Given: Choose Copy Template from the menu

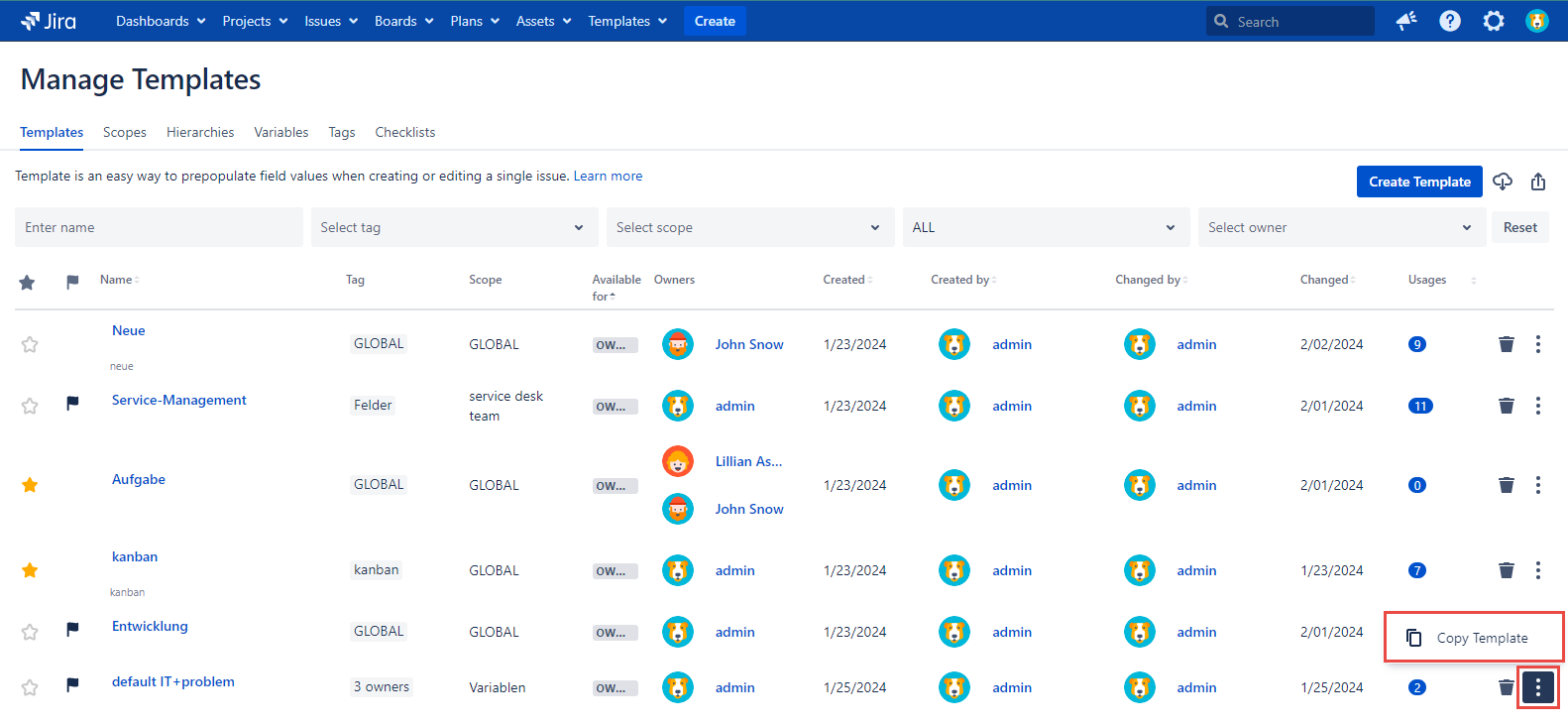Looking at the screenshot, I should coord(1481,638).
